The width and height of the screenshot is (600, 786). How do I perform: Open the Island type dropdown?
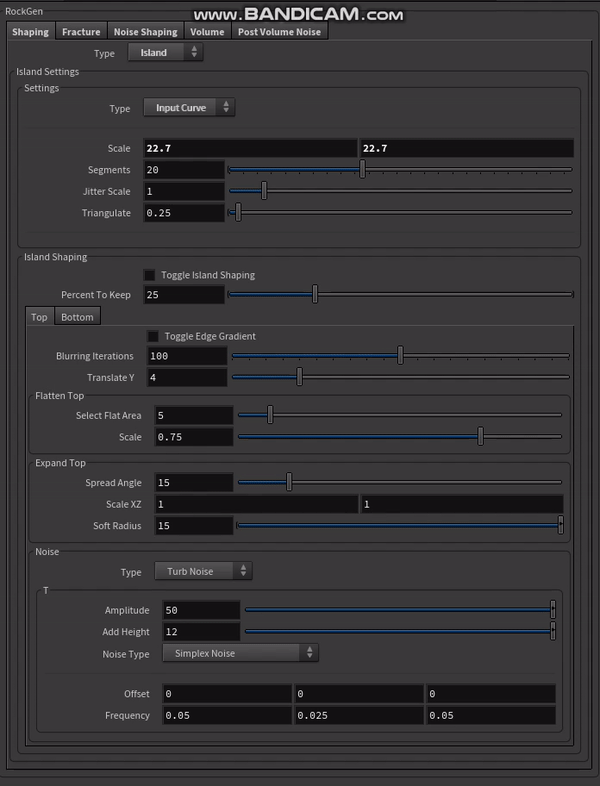[165, 53]
